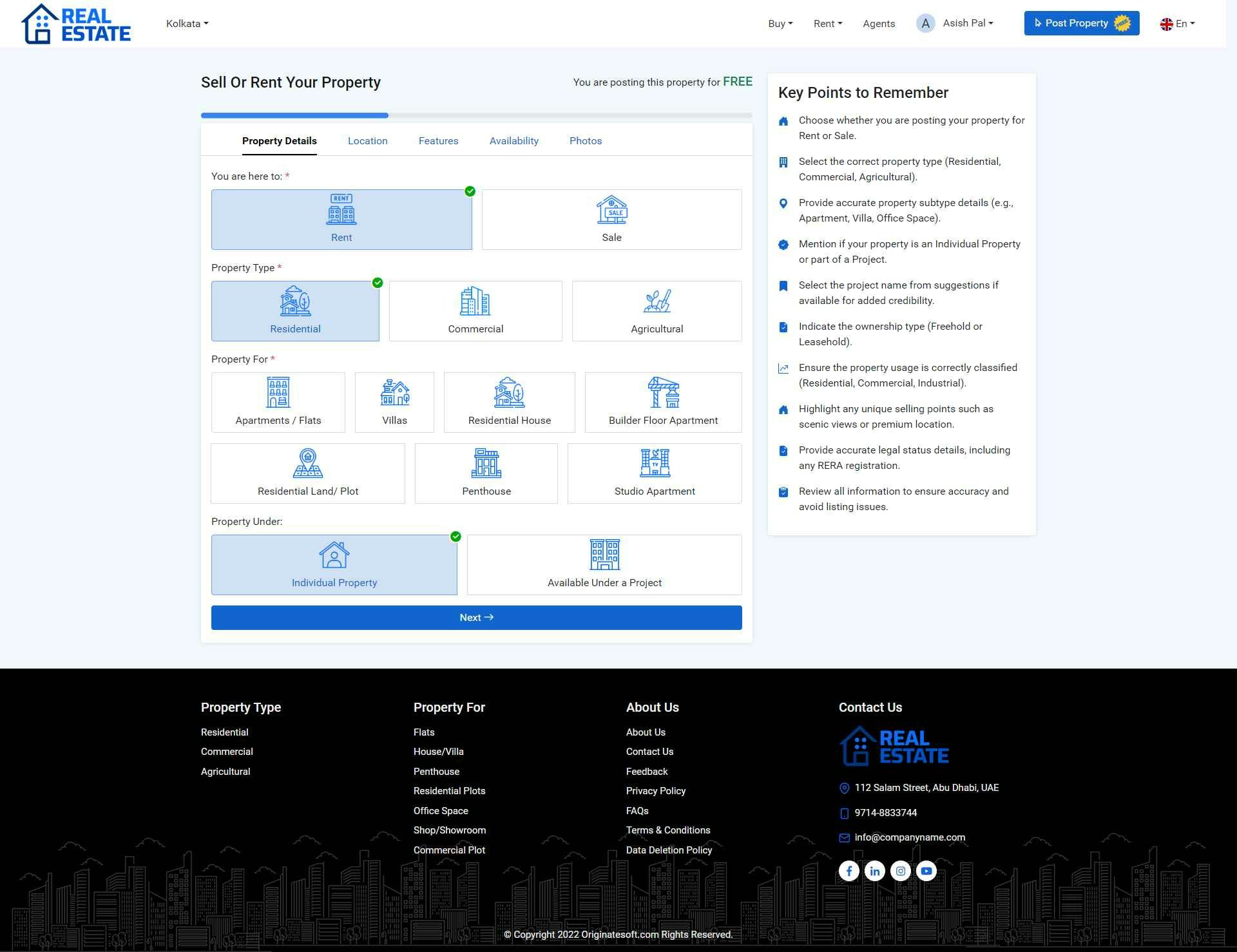Click the Facebook icon in the footer

849,871
